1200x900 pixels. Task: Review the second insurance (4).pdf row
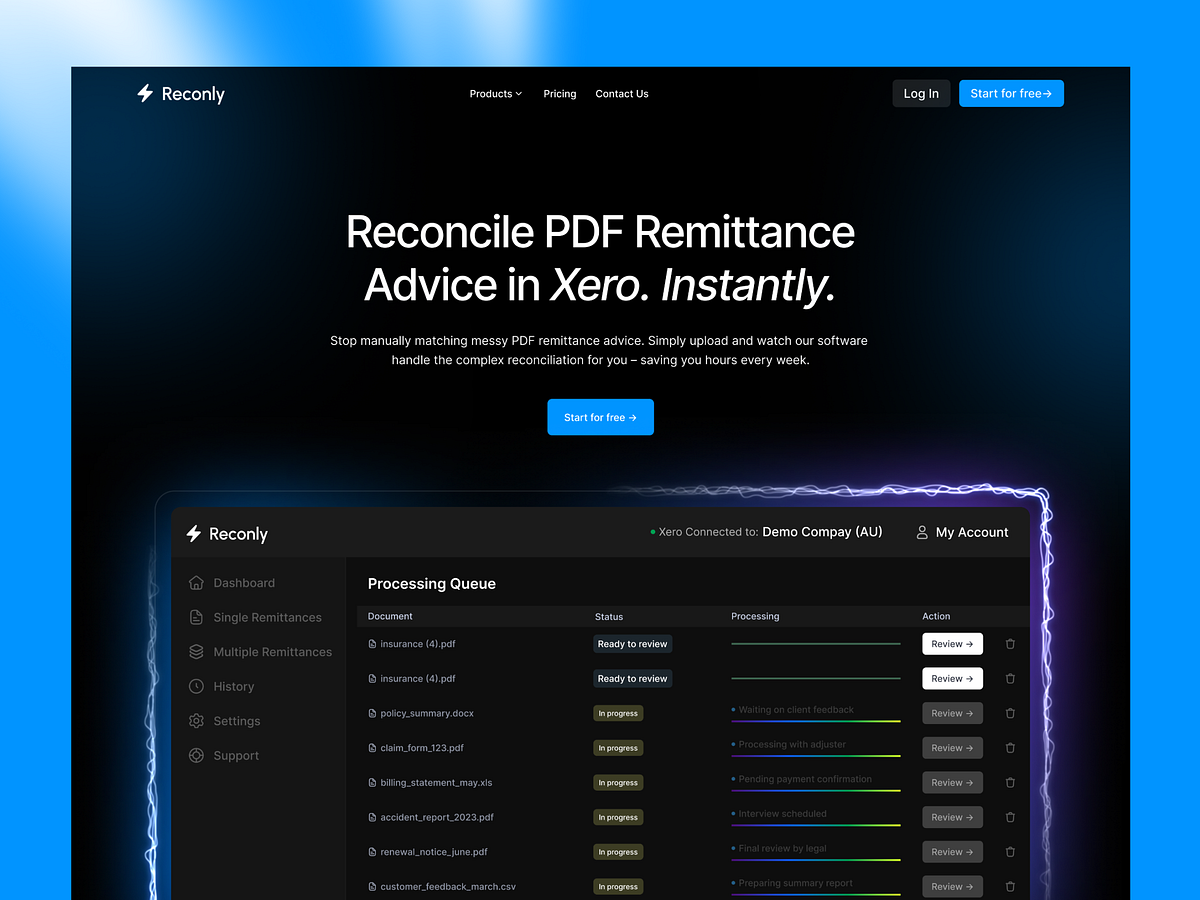(952, 679)
